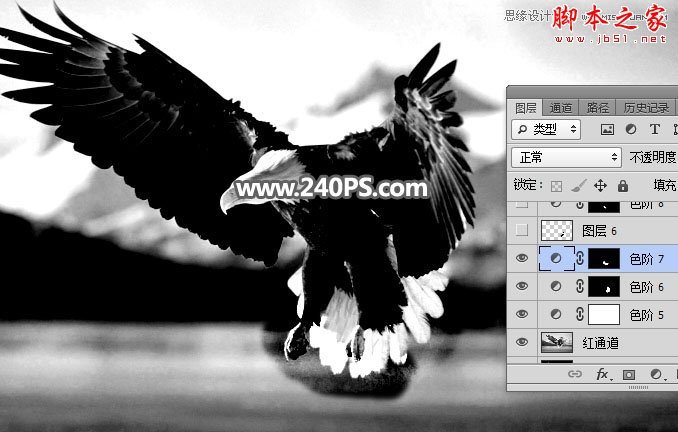
Task: Lock transparent pixels icon
Action: pos(556,186)
